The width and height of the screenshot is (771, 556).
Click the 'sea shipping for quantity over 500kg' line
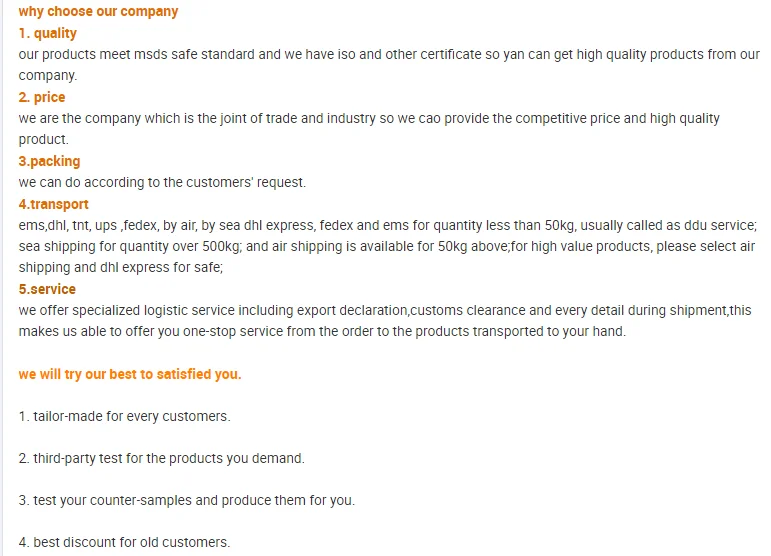coord(386,246)
